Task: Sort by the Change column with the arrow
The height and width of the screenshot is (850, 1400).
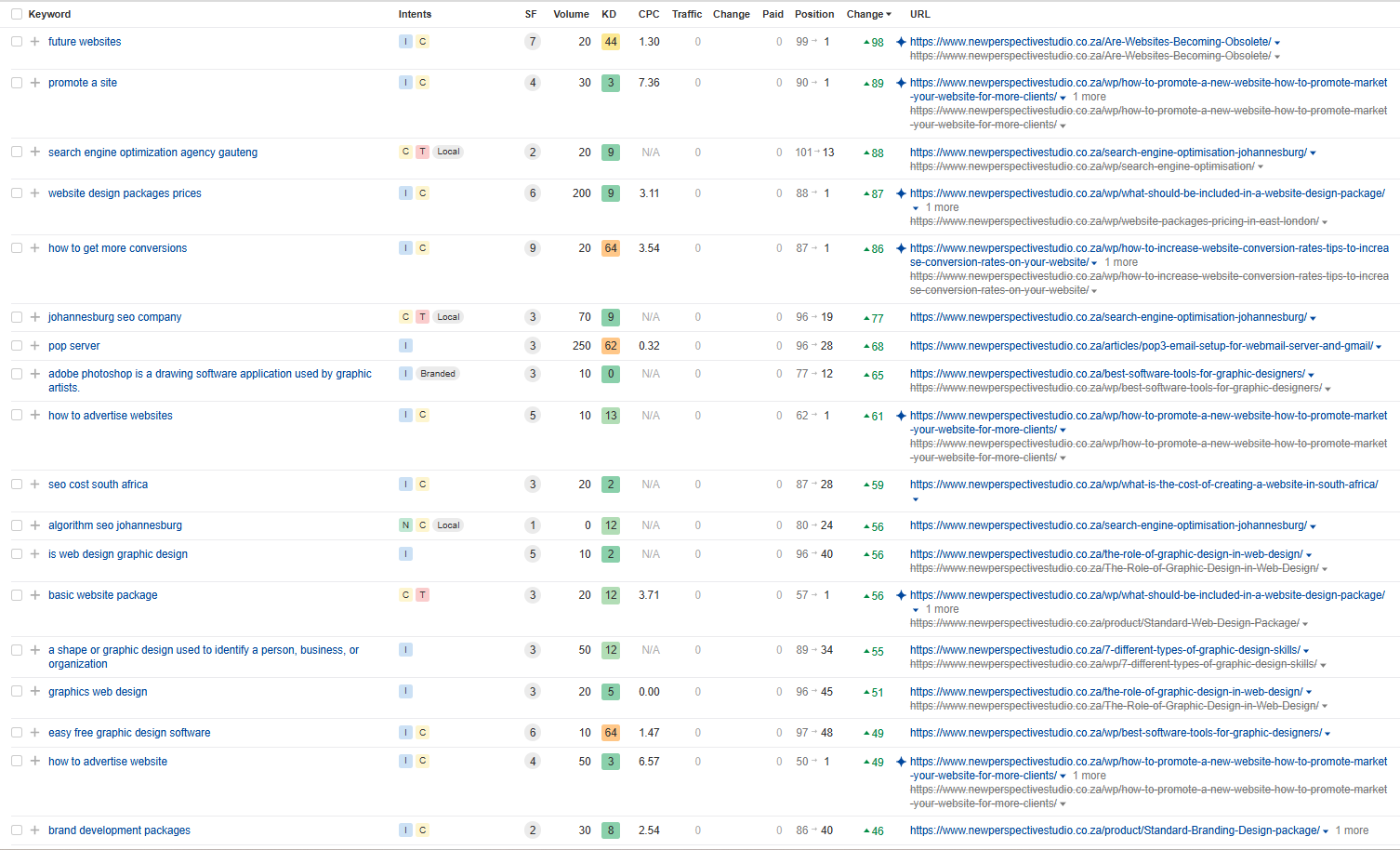Action: (868, 14)
